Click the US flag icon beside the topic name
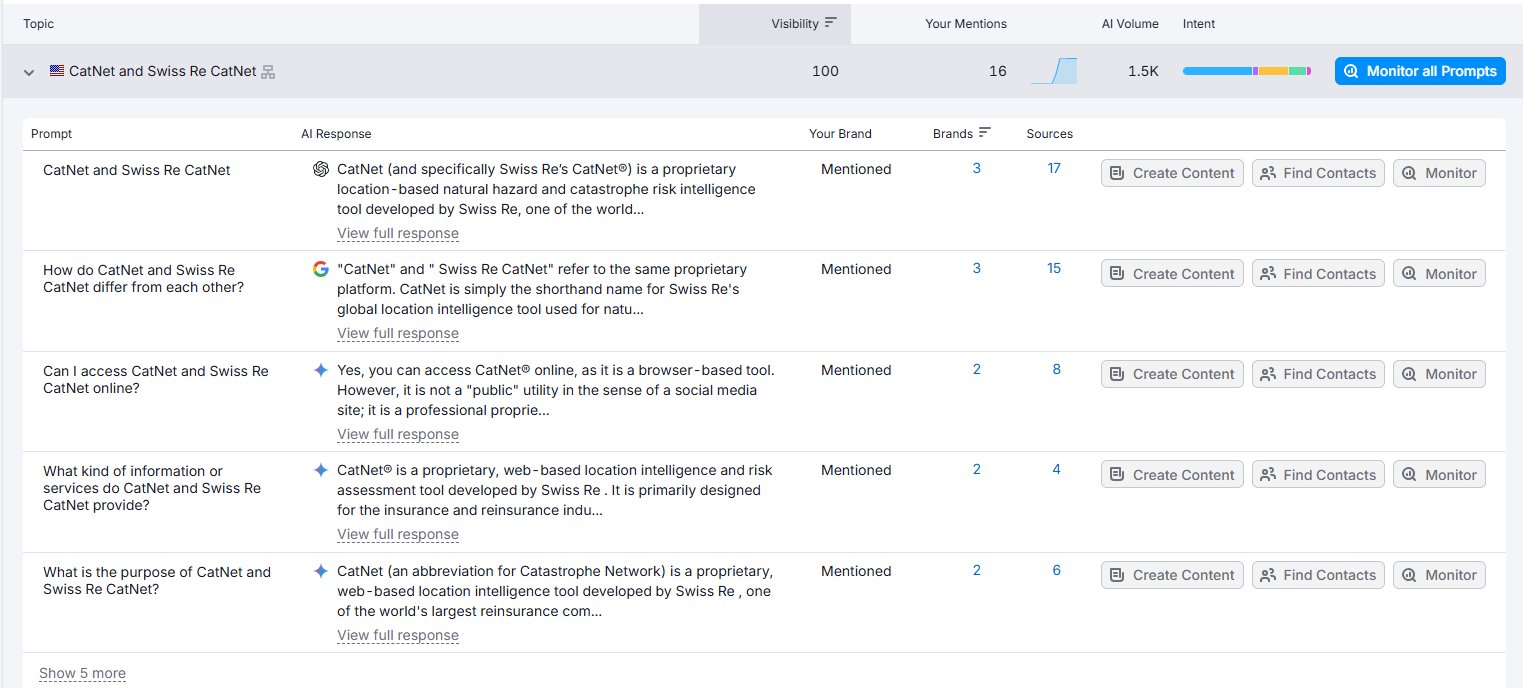The width and height of the screenshot is (1523, 688). (x=57, y=71)
